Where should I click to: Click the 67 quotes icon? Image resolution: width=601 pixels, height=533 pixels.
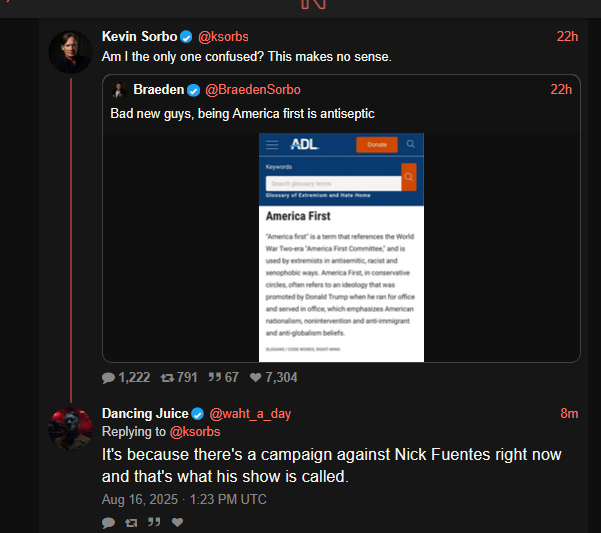[215, 377]
